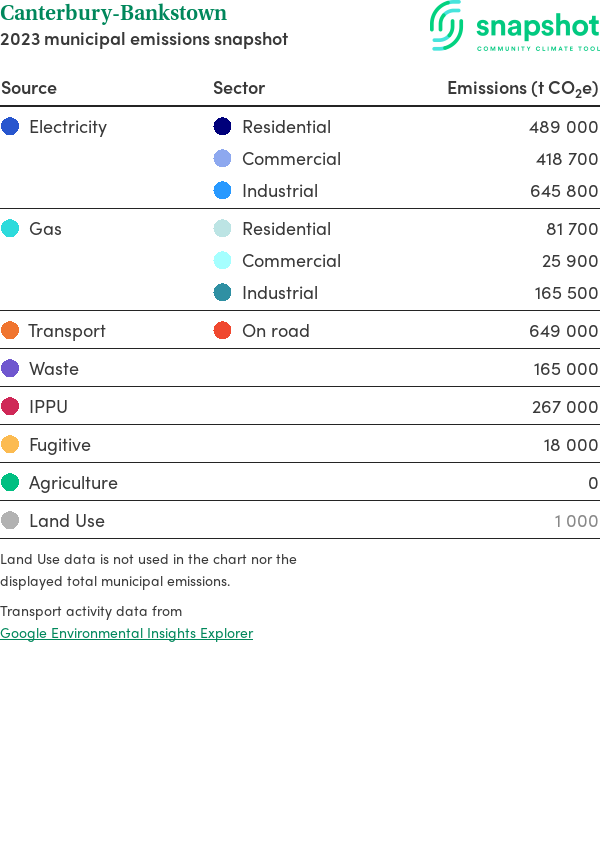600x850 pixels.
Task: Select the Transport emissions value 649 000
Action: coord(563,331)
